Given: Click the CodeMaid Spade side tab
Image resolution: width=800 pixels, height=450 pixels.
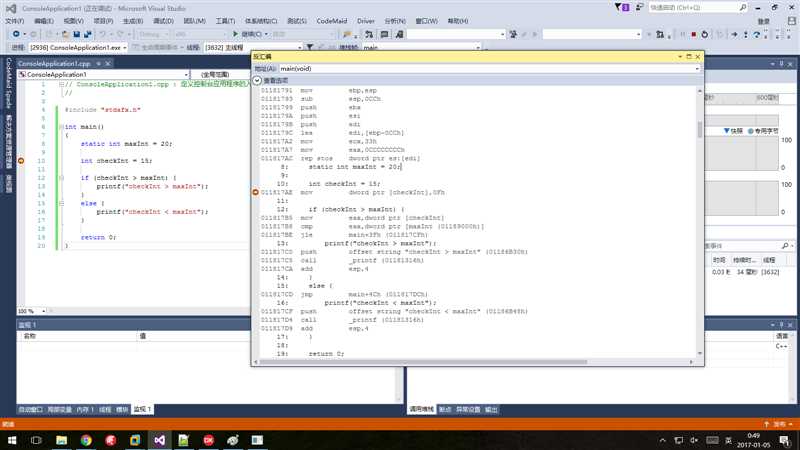Looking at the screenshot, I should click(x=8, y=83).
